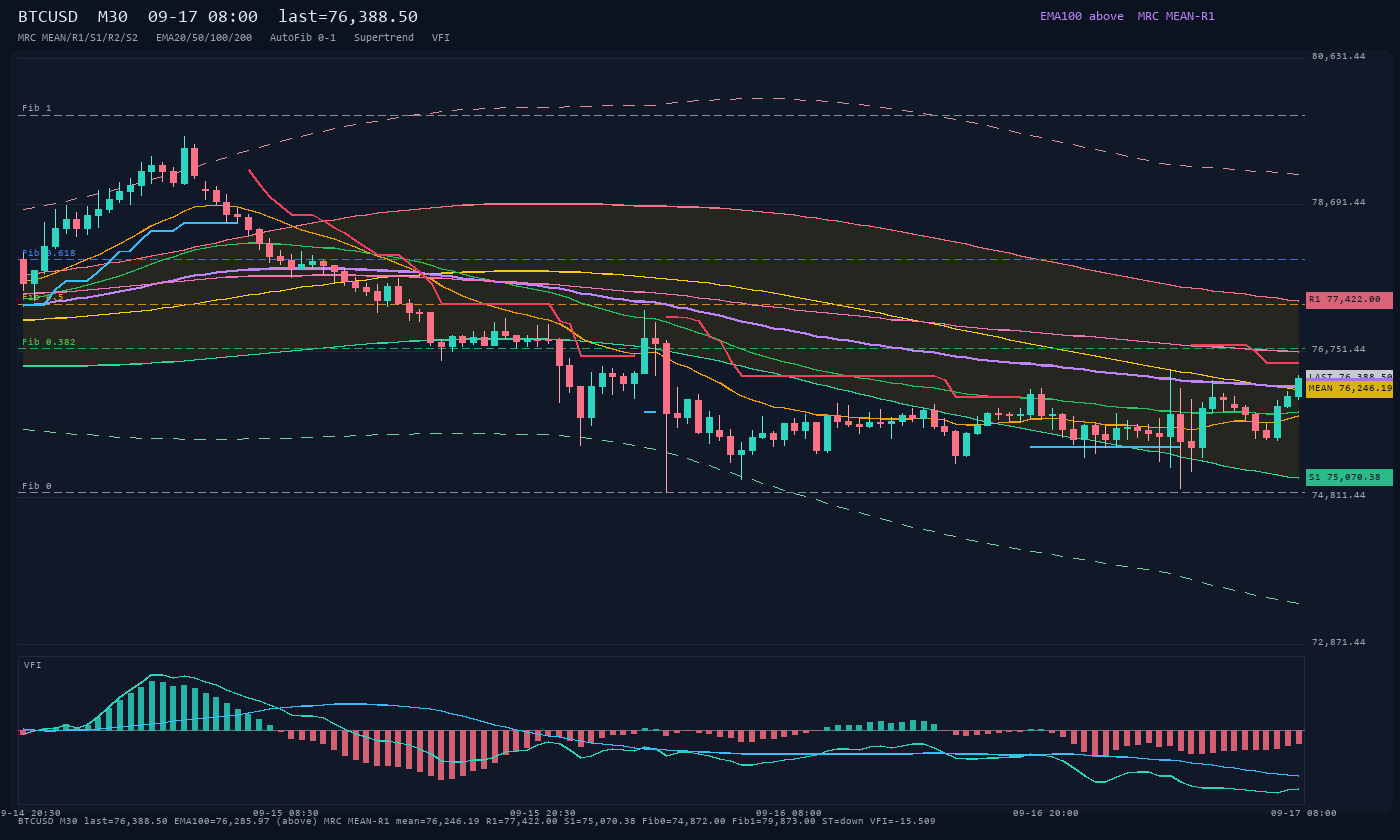The height and width of the screenshot is (840, 1400).
Task: Select 'Supertrend' in the indicator list
Action: 384,37
